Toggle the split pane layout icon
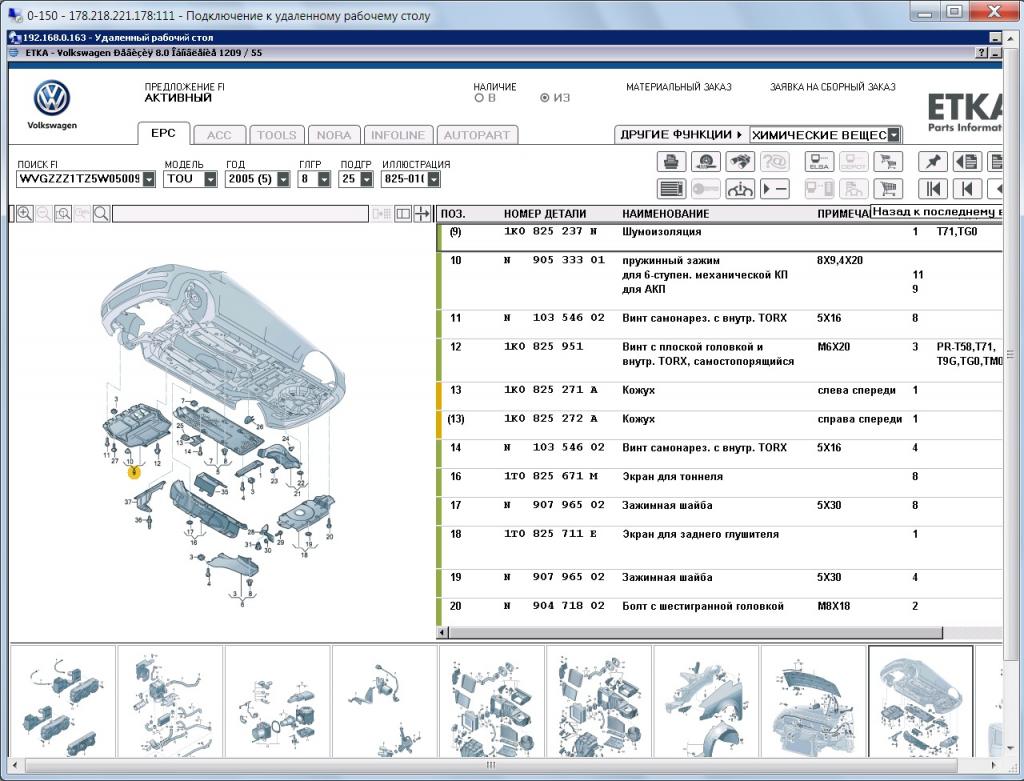This screenshot has height=781, width=1024. coord(403,214)
